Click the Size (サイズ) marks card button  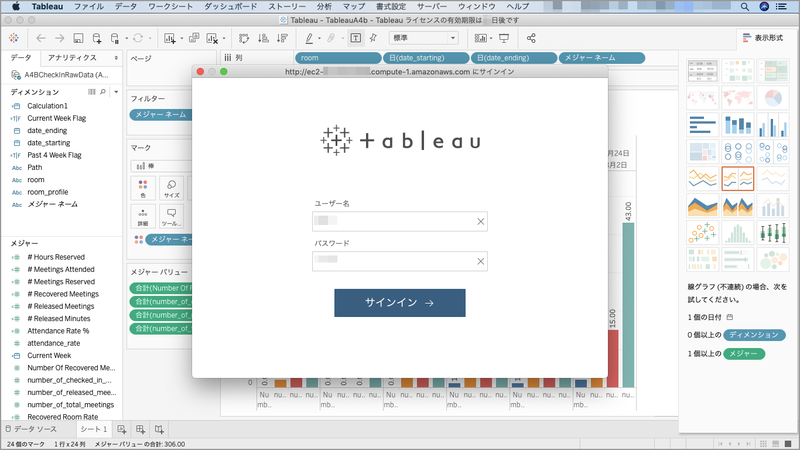pos(171,188)
